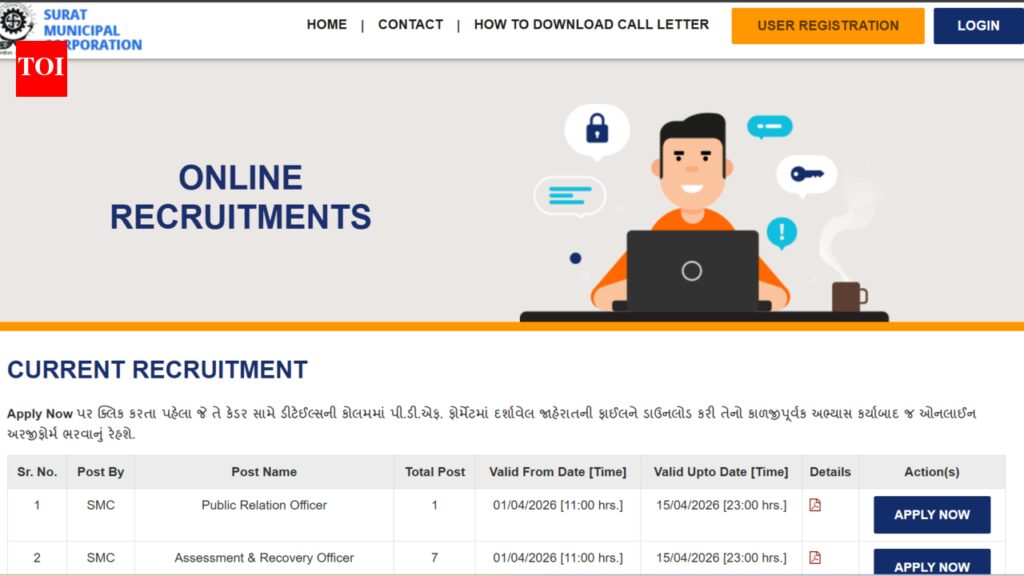Open HOW TO DOWNLOAD CALL LETTER
Screen dimensions: 1024x576
591,25
